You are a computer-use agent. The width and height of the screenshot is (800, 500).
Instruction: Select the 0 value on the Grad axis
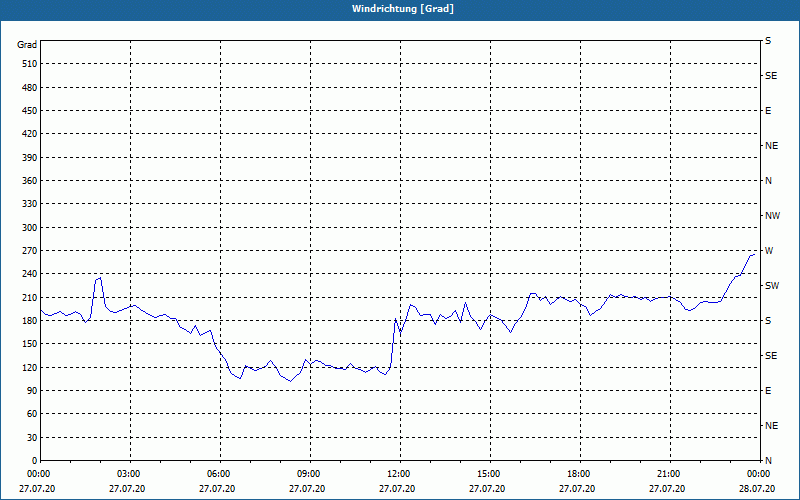(x=35, y=461)
